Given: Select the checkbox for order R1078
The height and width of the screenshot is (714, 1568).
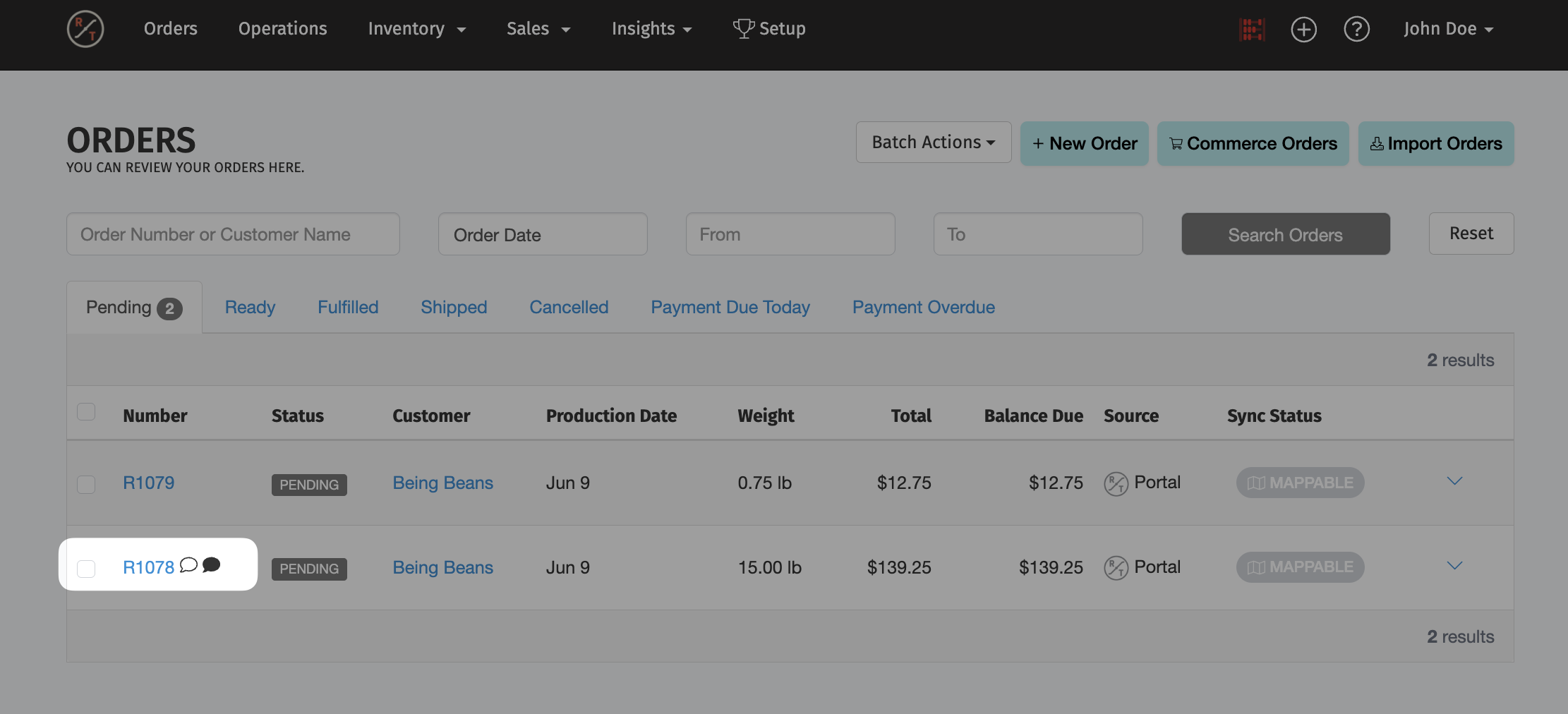Looking at the screenshot, I should point(86,569).
